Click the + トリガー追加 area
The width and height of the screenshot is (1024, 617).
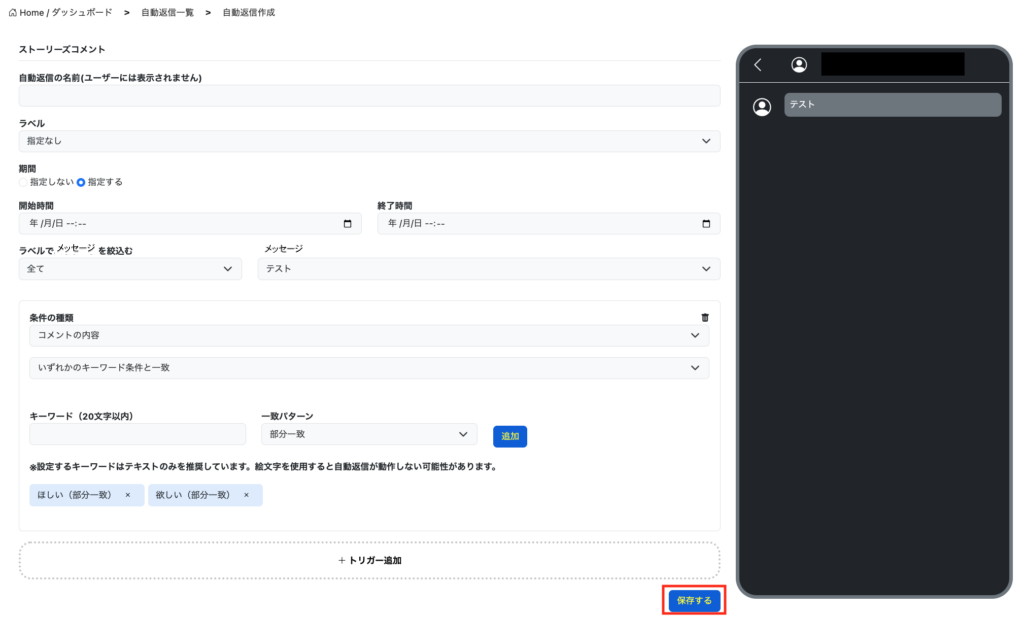[369, 560]
